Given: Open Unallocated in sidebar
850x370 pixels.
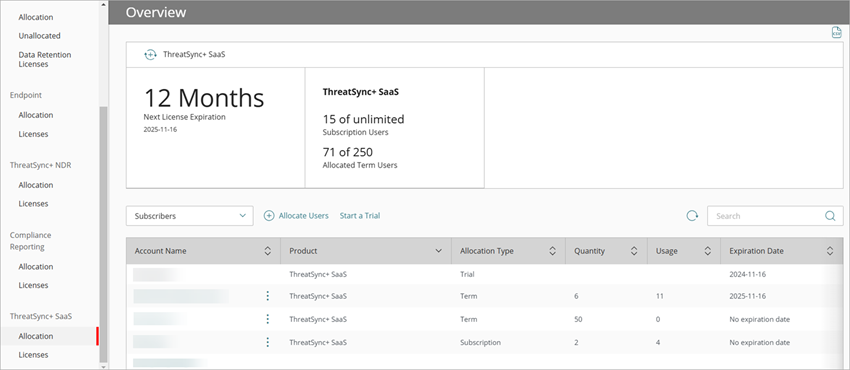Looking at the screenshot, I should tap(40, 36).
